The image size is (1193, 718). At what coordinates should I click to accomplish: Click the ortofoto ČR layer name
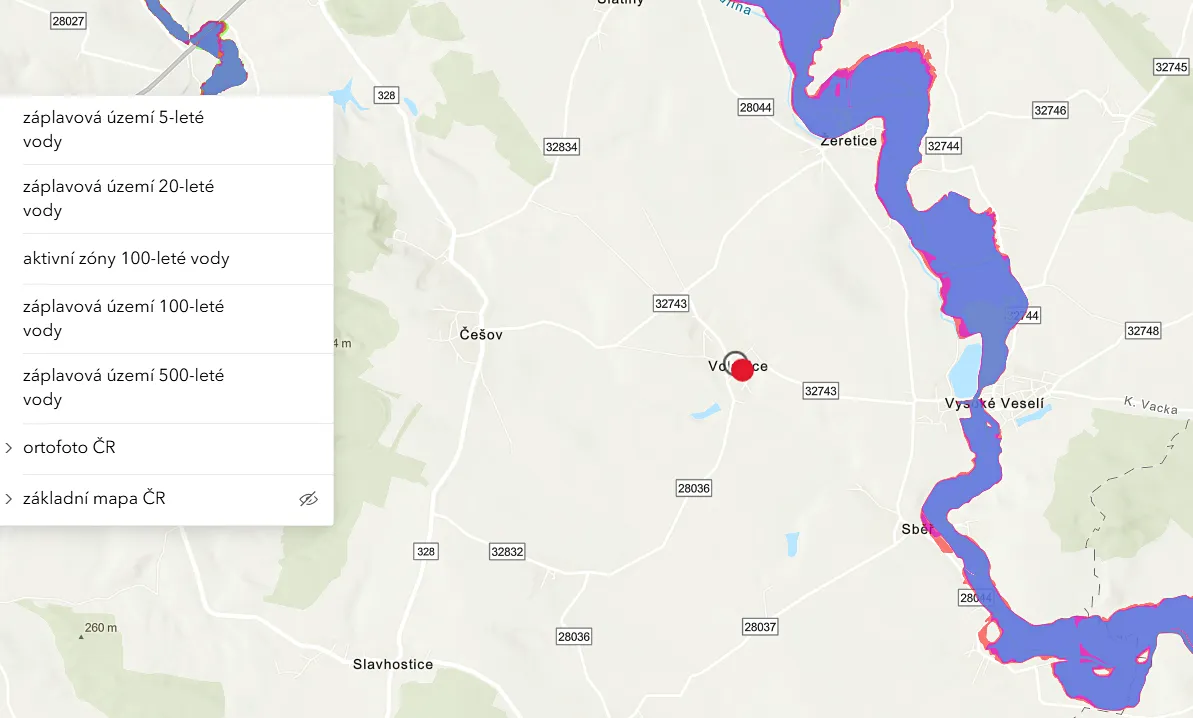coord(69,447)
